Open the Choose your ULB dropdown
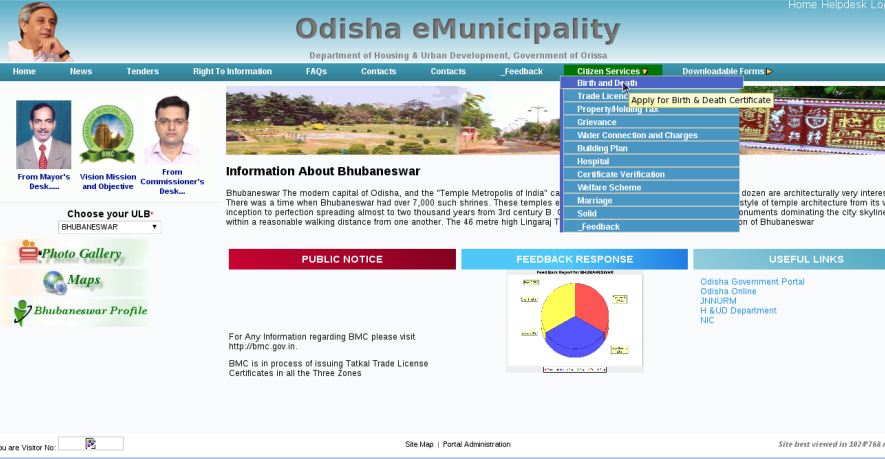The image size is (885, 459). pos(109,227)
